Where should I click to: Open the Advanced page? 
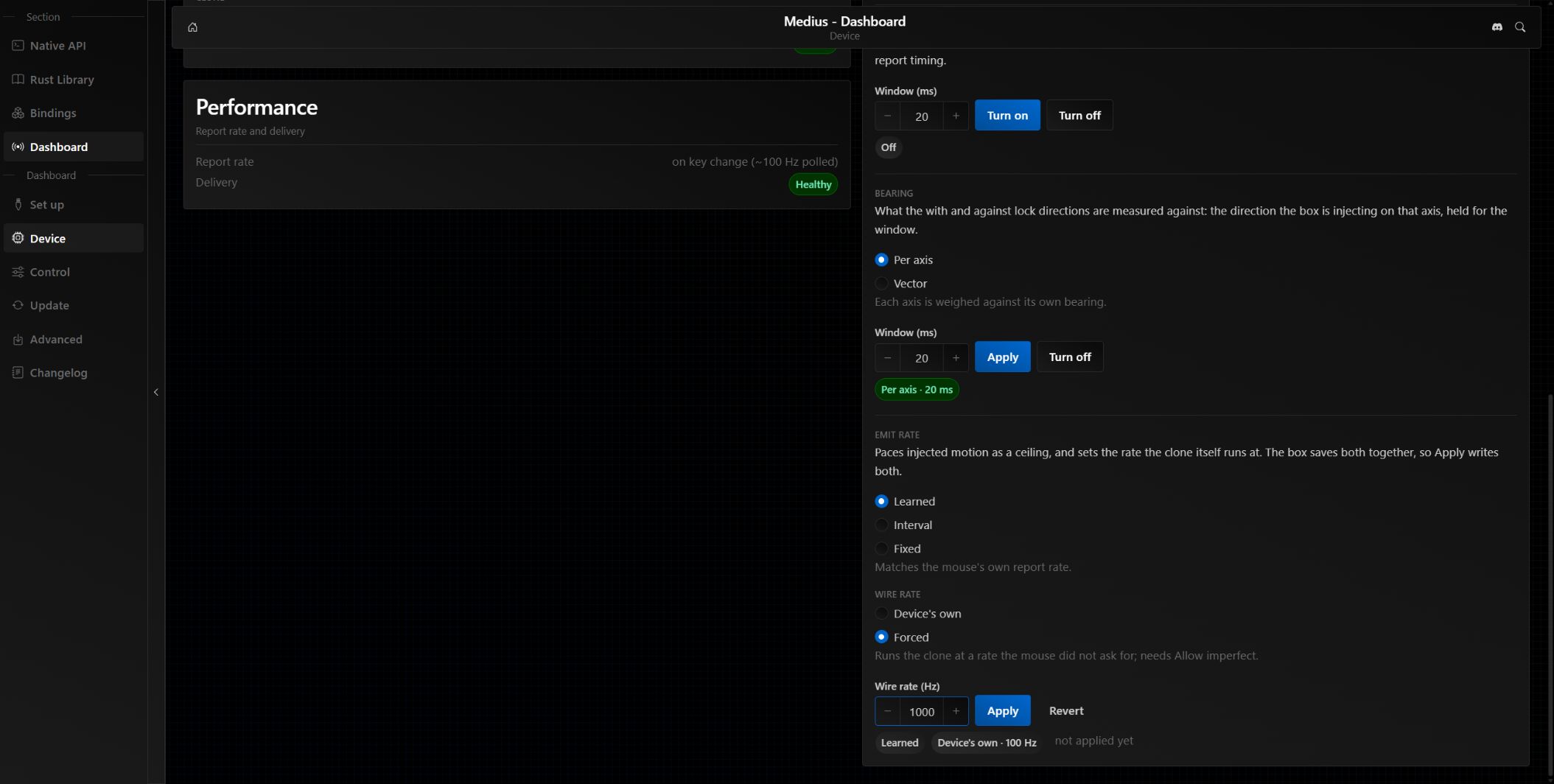click(74, 339)
